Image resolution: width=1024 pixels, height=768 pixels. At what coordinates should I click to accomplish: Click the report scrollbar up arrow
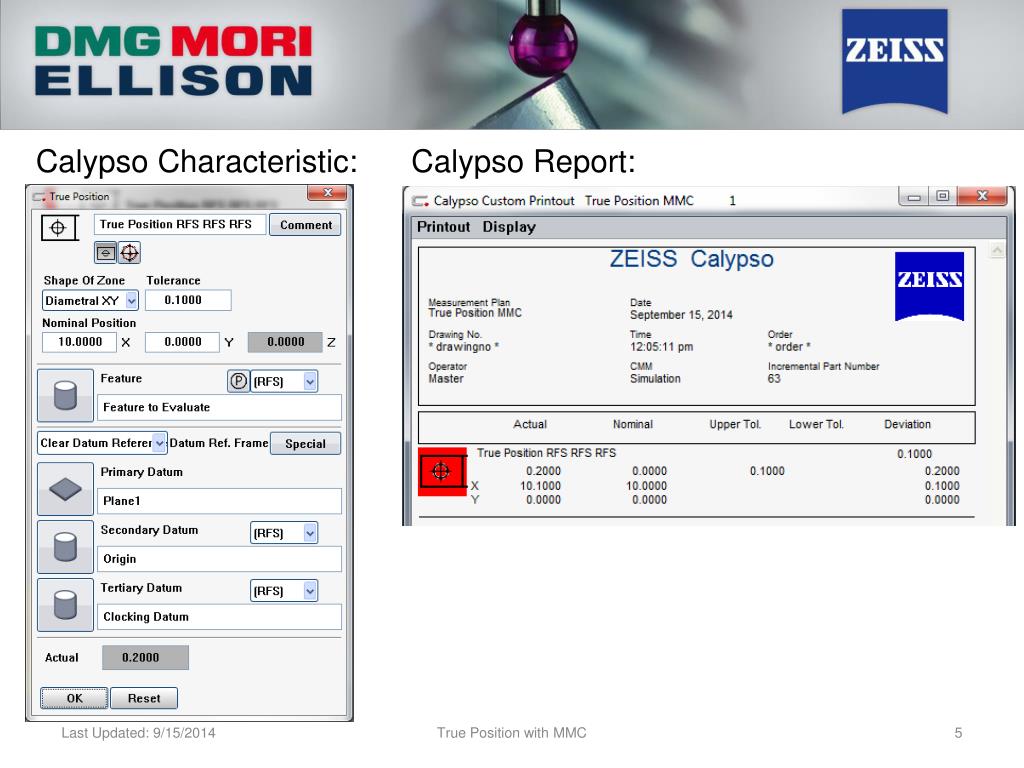pos(997,250)
